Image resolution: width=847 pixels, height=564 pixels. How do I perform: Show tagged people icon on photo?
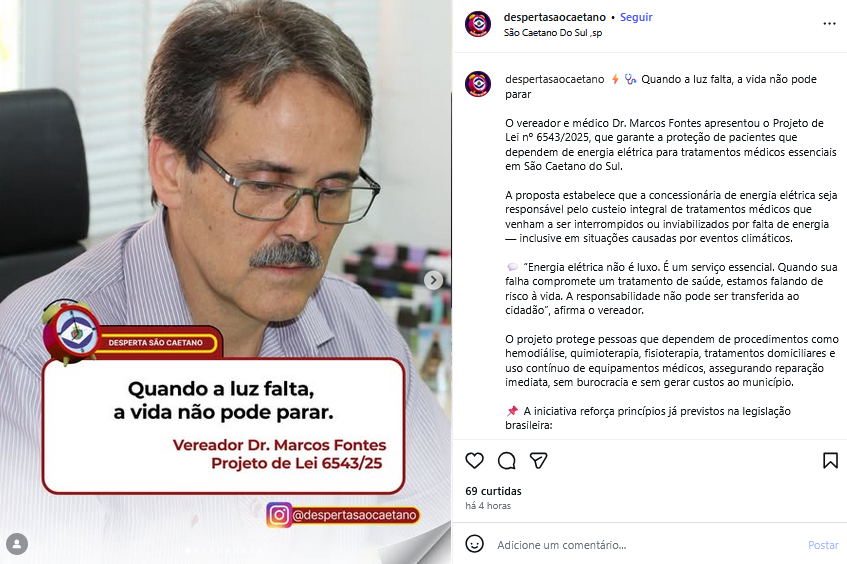(17, 543)
